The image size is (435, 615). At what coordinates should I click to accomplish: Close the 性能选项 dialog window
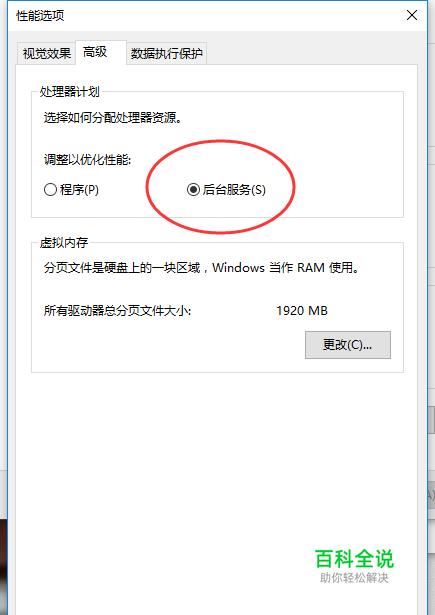[412, 15]
